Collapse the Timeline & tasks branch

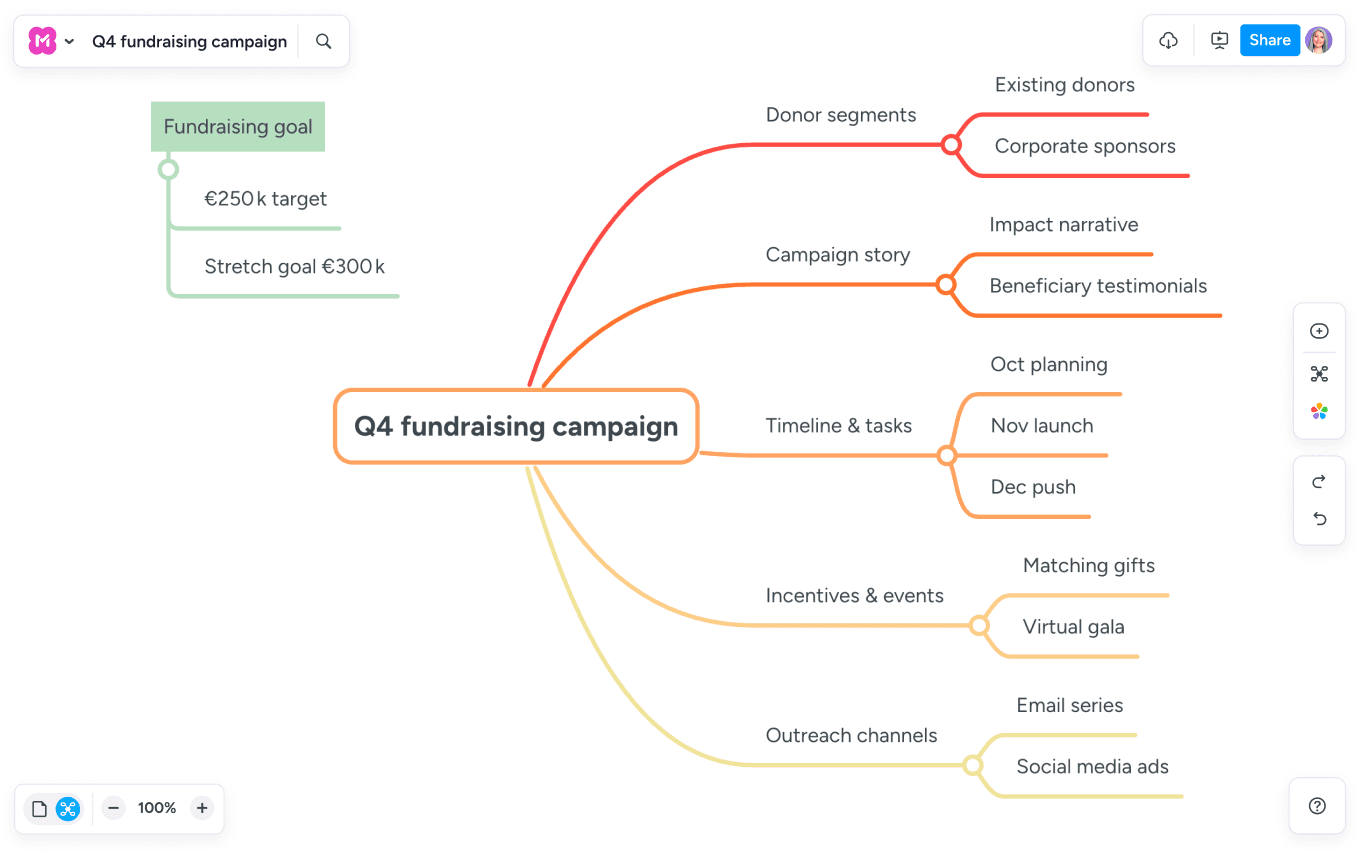[x=947, y=456]
